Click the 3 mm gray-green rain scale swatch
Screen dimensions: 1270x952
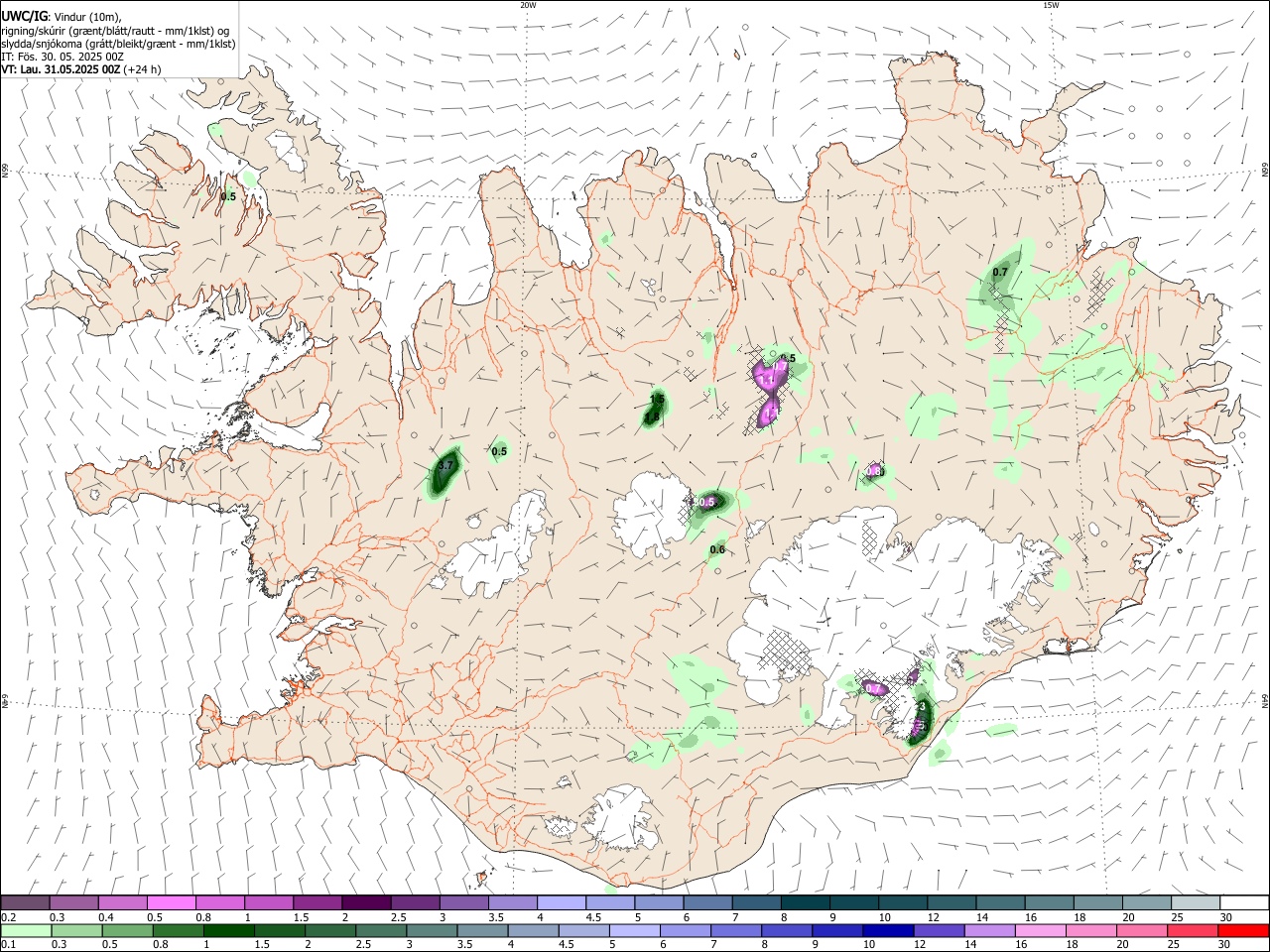[431, 930]
